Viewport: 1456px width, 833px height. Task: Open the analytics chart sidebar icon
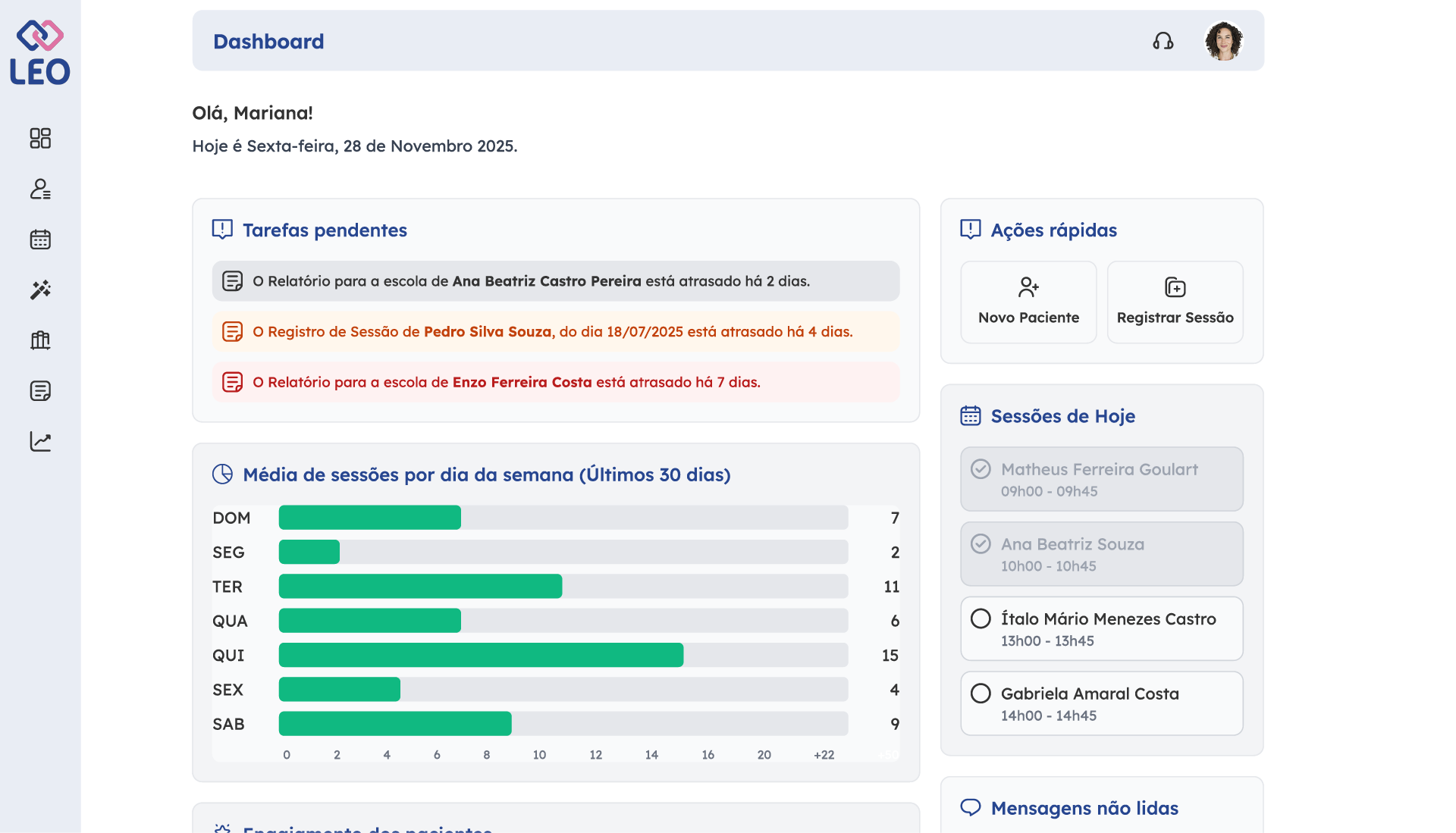(x=40, y=441)
